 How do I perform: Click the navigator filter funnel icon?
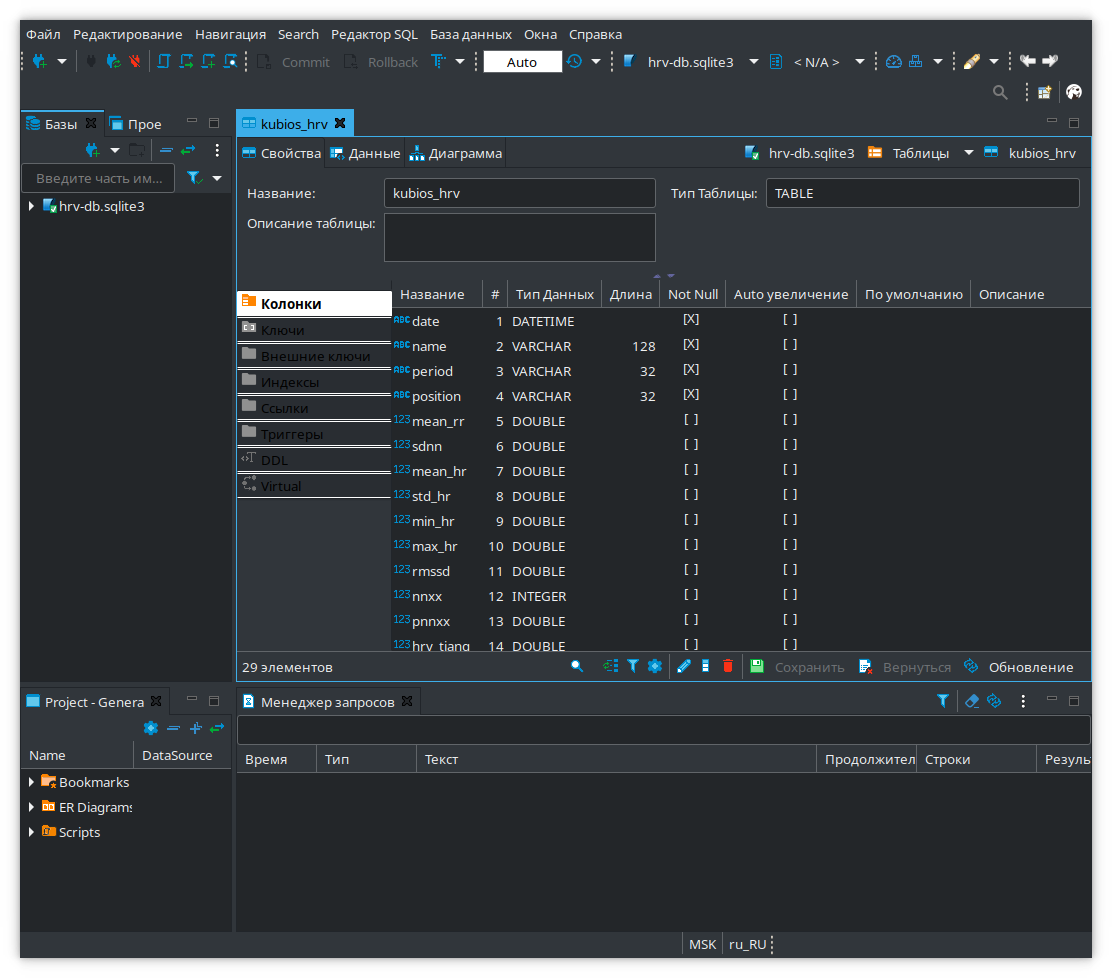(x=194, y=178)
